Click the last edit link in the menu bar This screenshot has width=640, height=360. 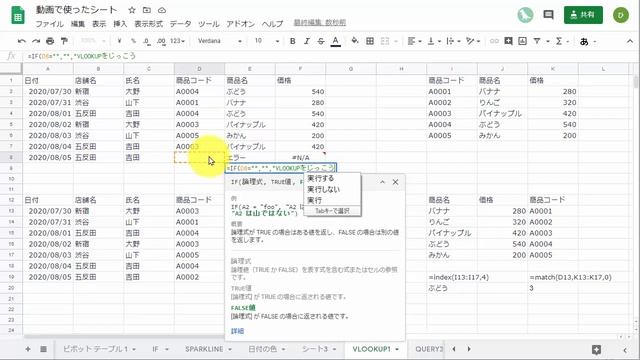[x=320, y=23]
